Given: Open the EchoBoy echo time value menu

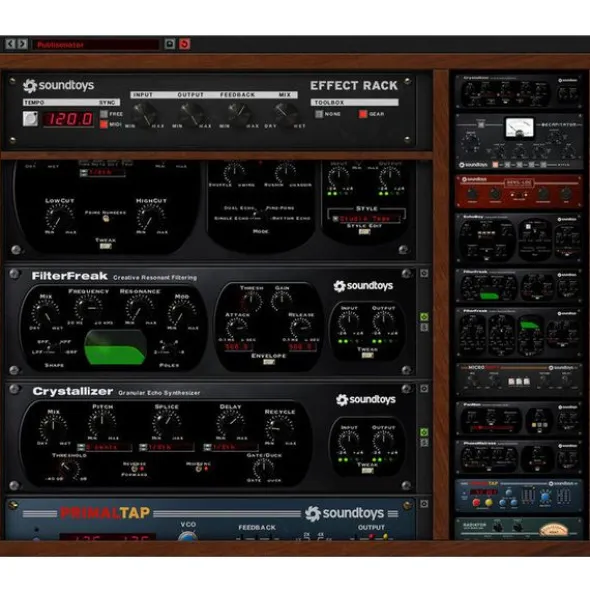Looking at the screenshot, I should [102, 173].
